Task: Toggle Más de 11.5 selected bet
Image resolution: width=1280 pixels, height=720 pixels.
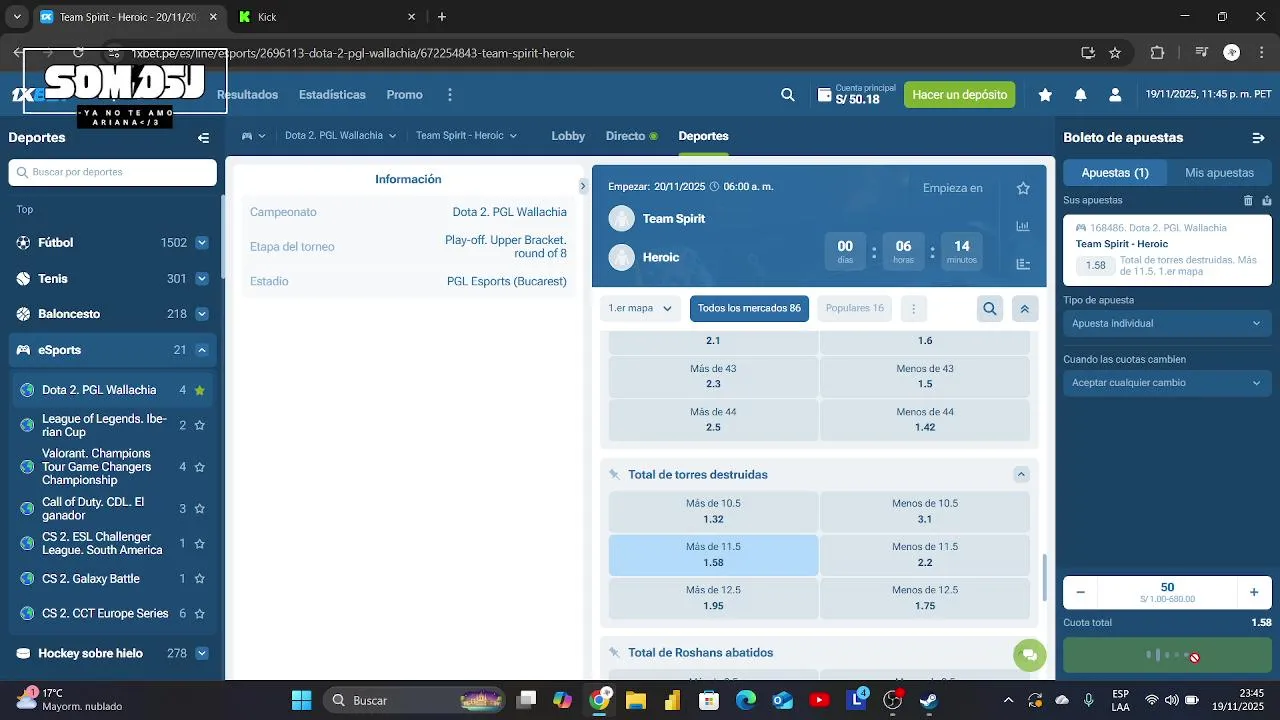Action: click(713, 555)
